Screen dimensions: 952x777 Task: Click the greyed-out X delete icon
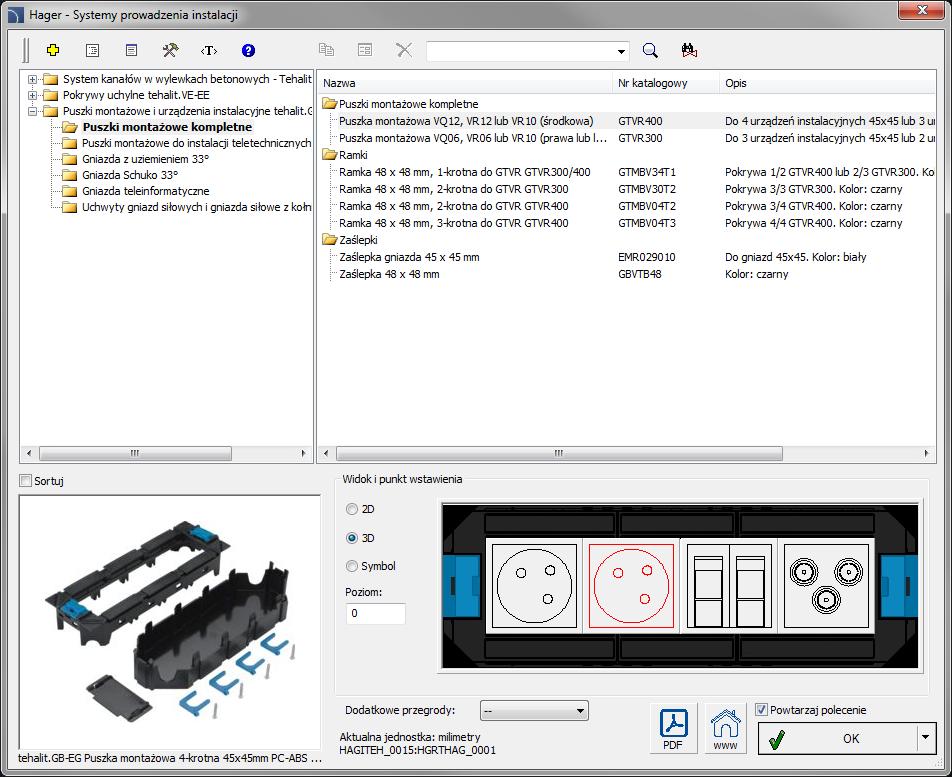[x=404, y=50]
